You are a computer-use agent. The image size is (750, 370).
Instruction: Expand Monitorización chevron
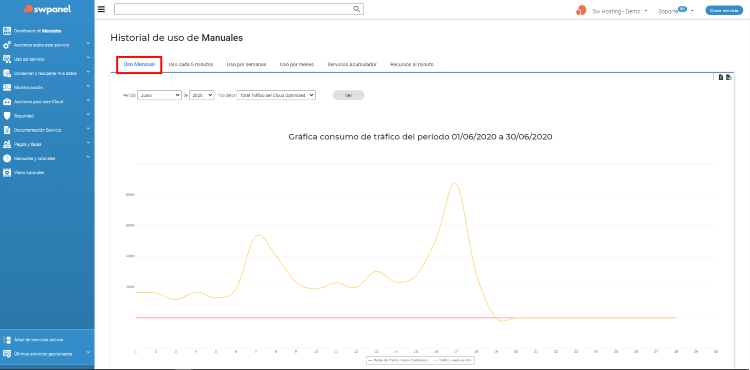[x=88, y=86]
